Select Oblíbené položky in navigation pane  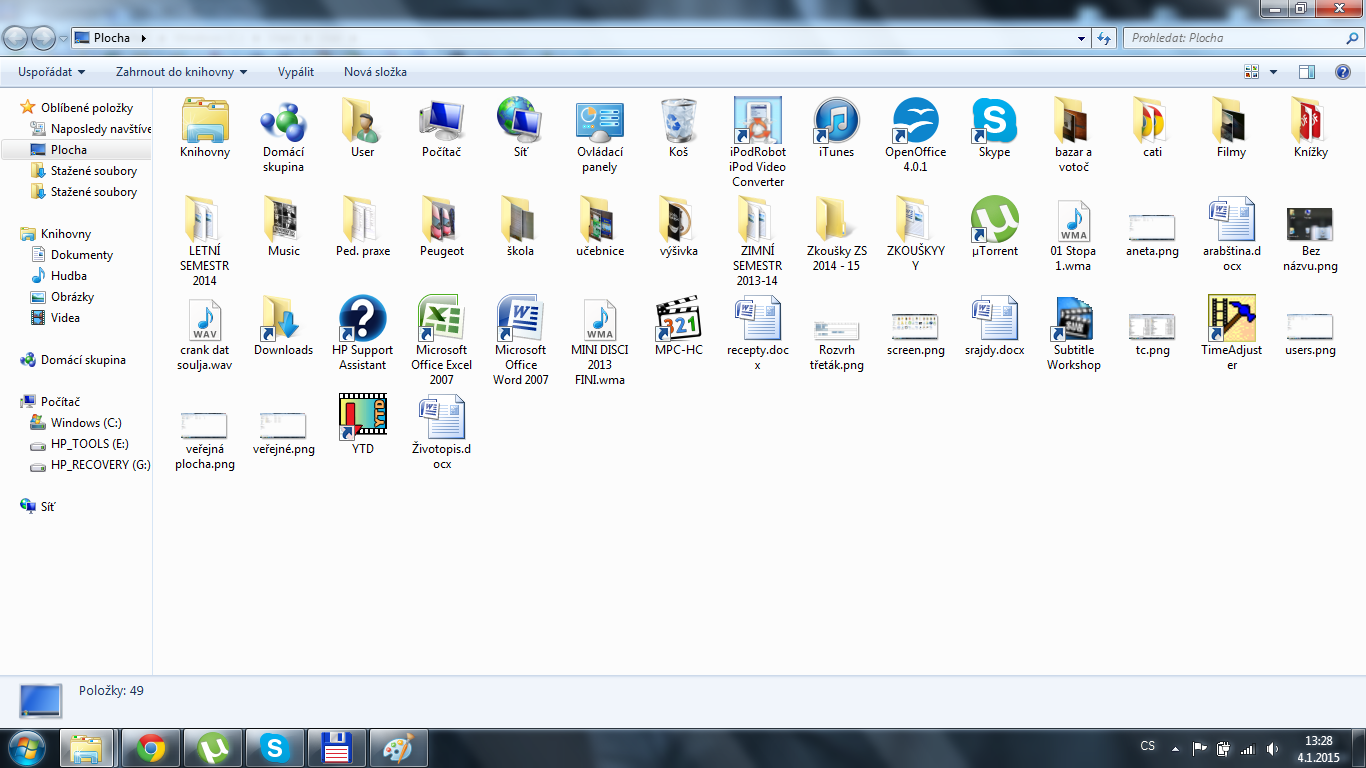[87, 108]
